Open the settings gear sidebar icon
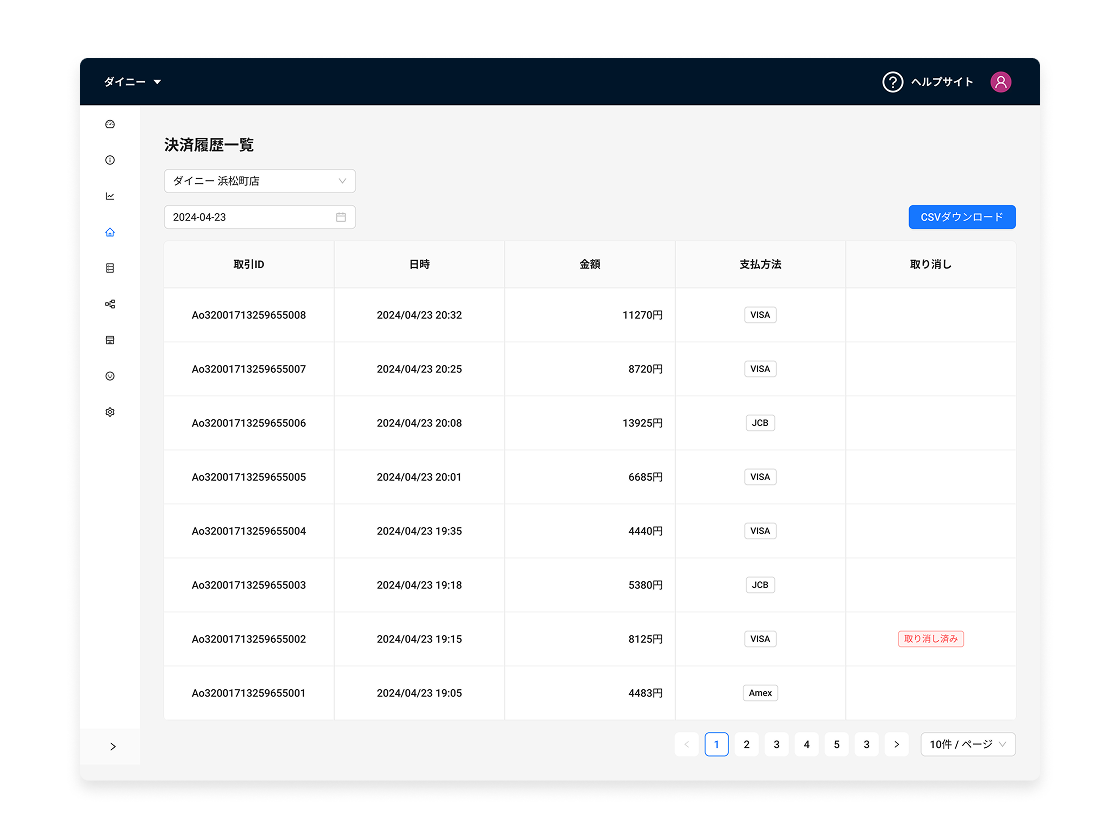 pos(110,412)
